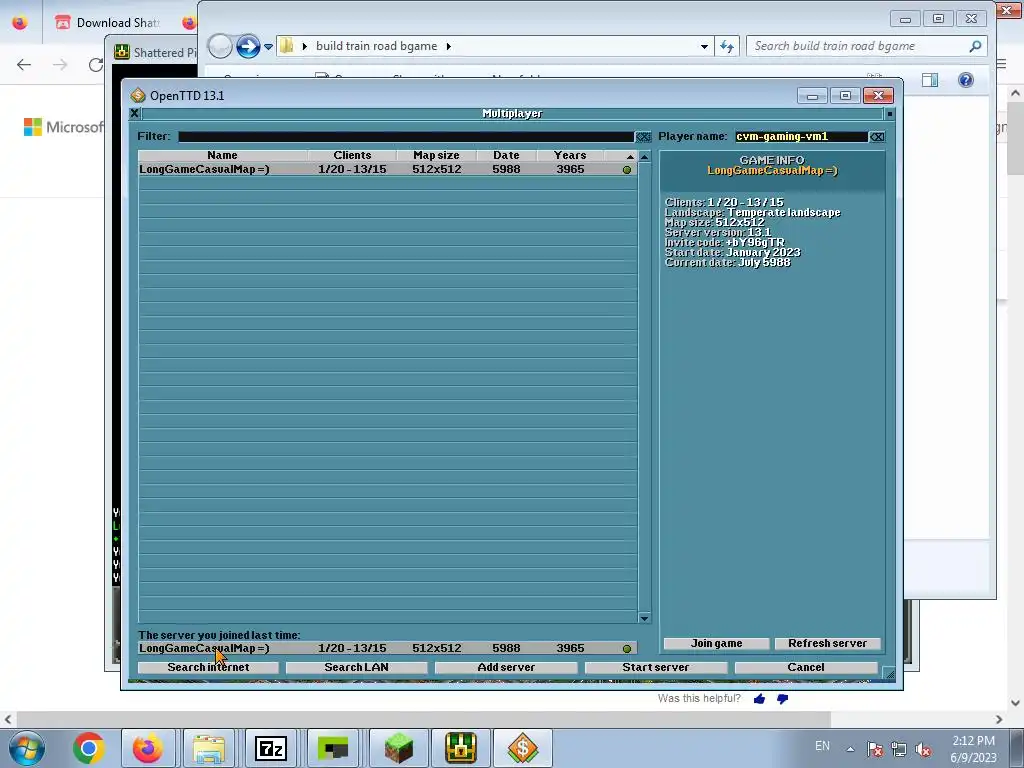Open Firefox from the taskbar

click(x=148, y=748)
